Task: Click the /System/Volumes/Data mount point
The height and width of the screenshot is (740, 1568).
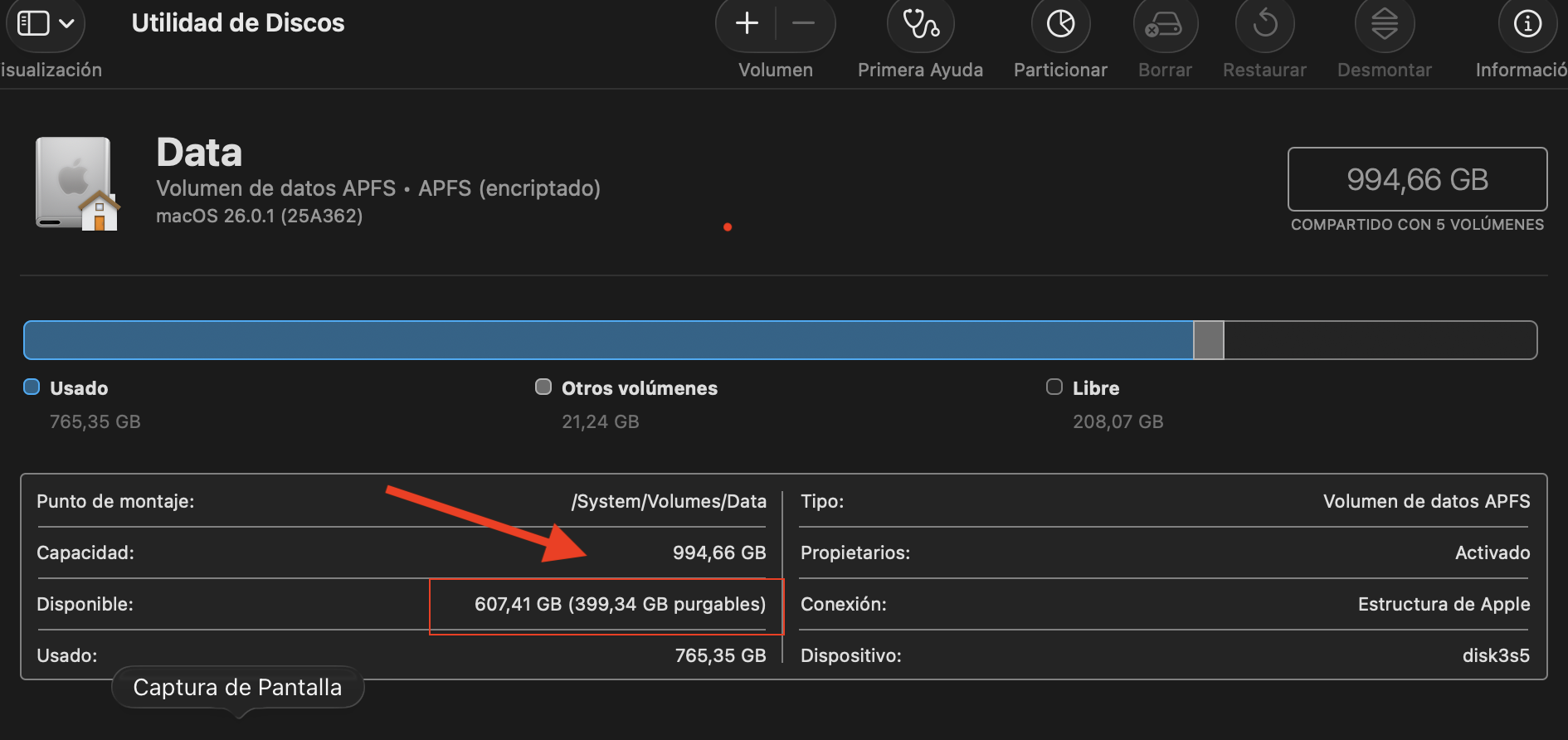Action: pos(669,501)
